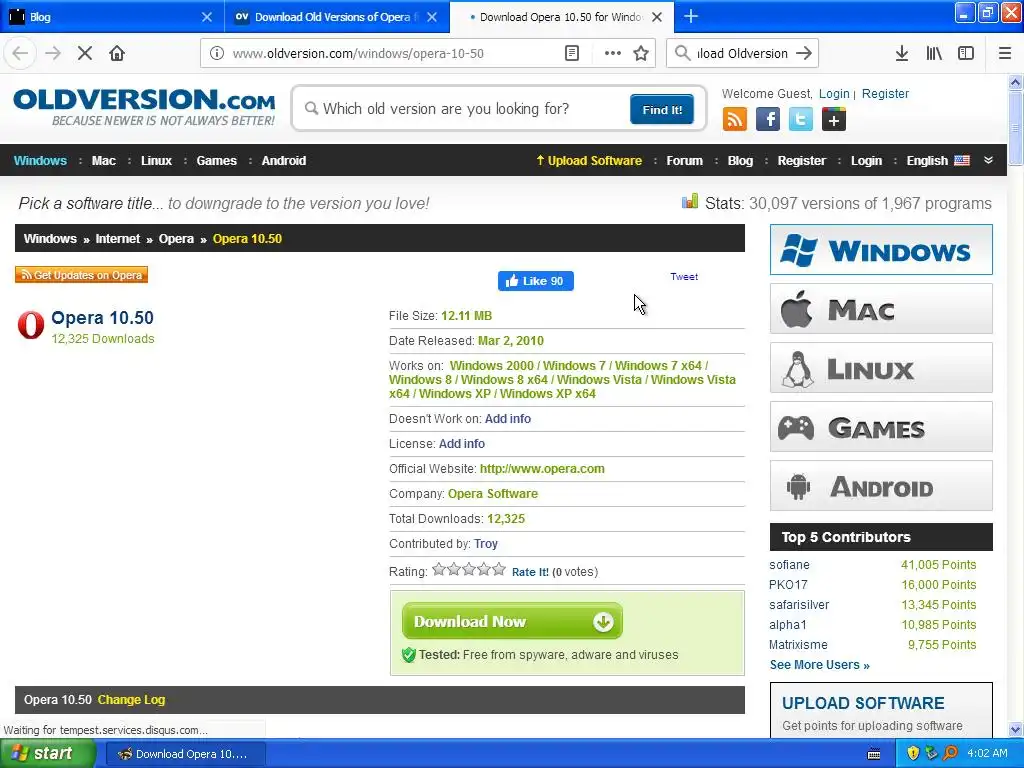This screenshot has width=1024, height=768.
Task: Click the Linux platform banner
Action: (881, 368)
